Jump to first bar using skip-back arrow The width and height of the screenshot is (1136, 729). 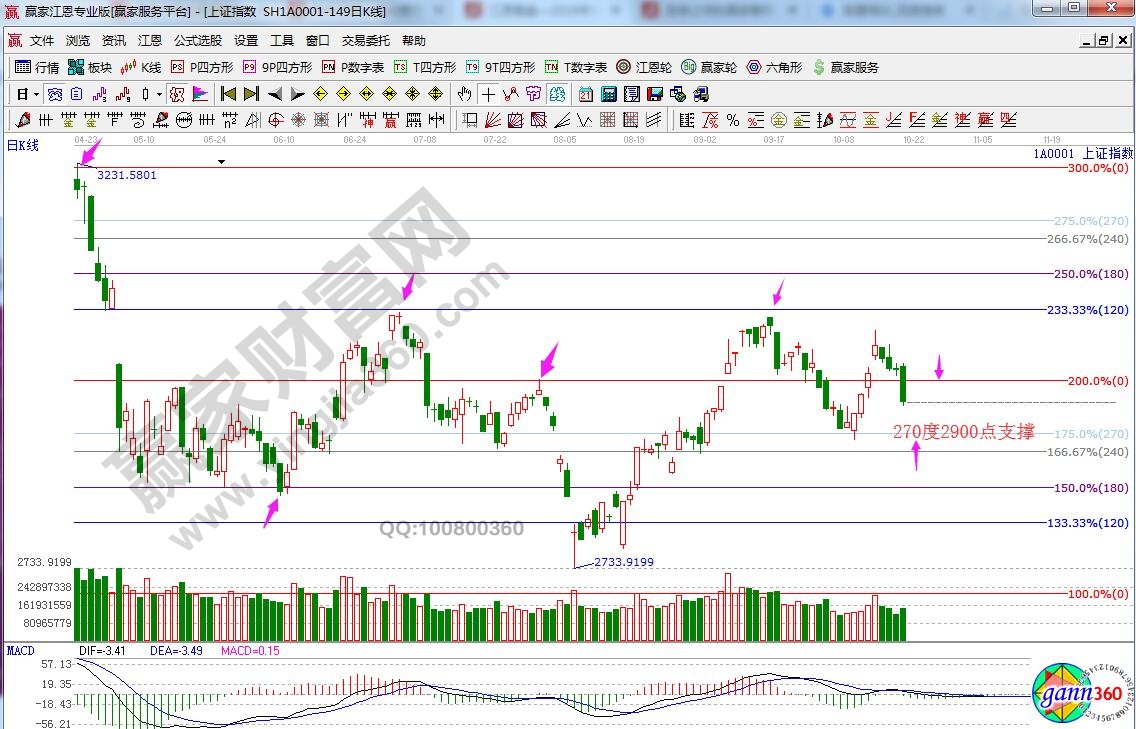pyautogui.click(x=228, y=94)
